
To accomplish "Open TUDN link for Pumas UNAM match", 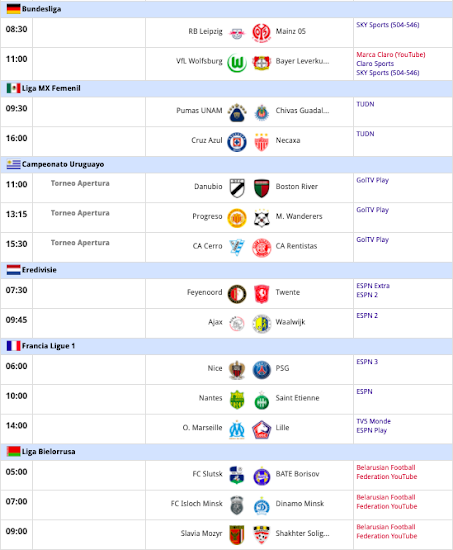I will [x=365, y=104].
